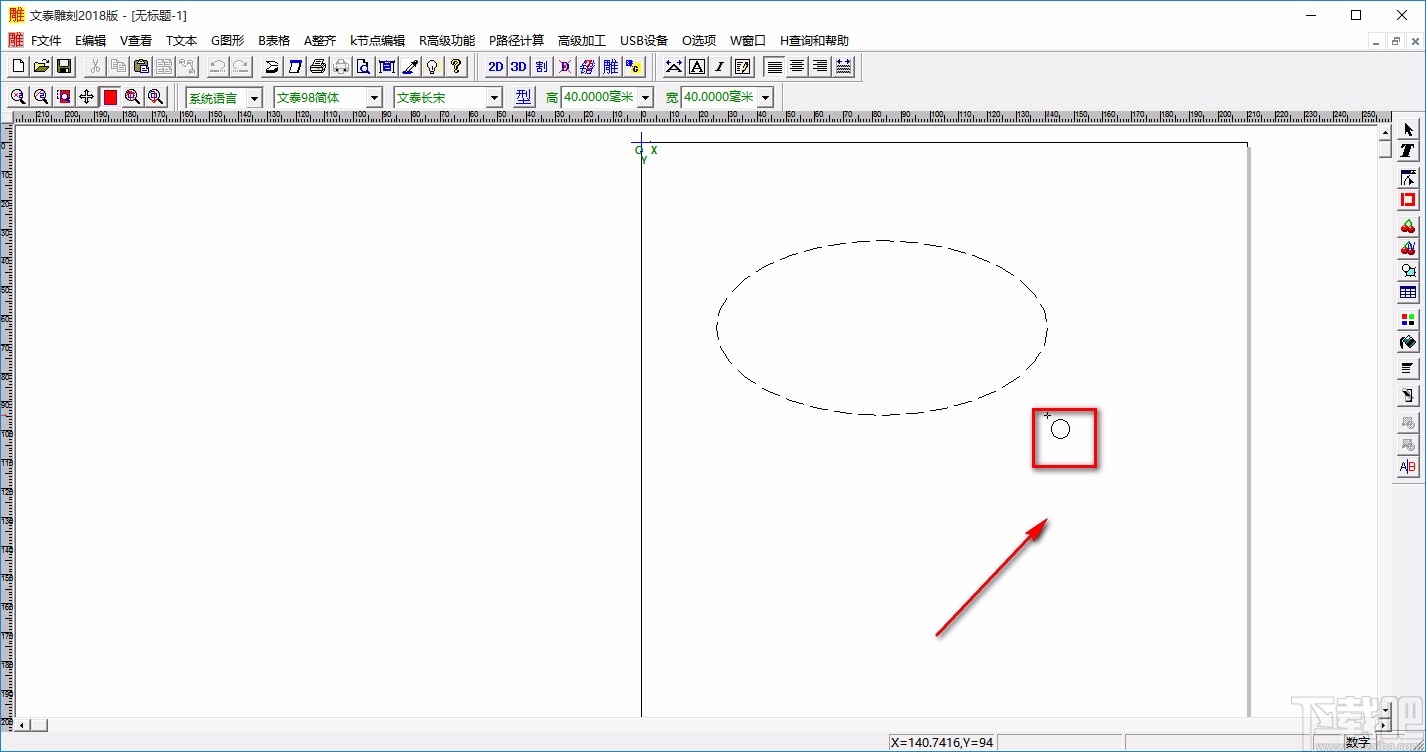Select the arrow pointer tool in right toolbar
Screen dimensions: 1426x752
pyautogui.click(x=1408, y=130)
